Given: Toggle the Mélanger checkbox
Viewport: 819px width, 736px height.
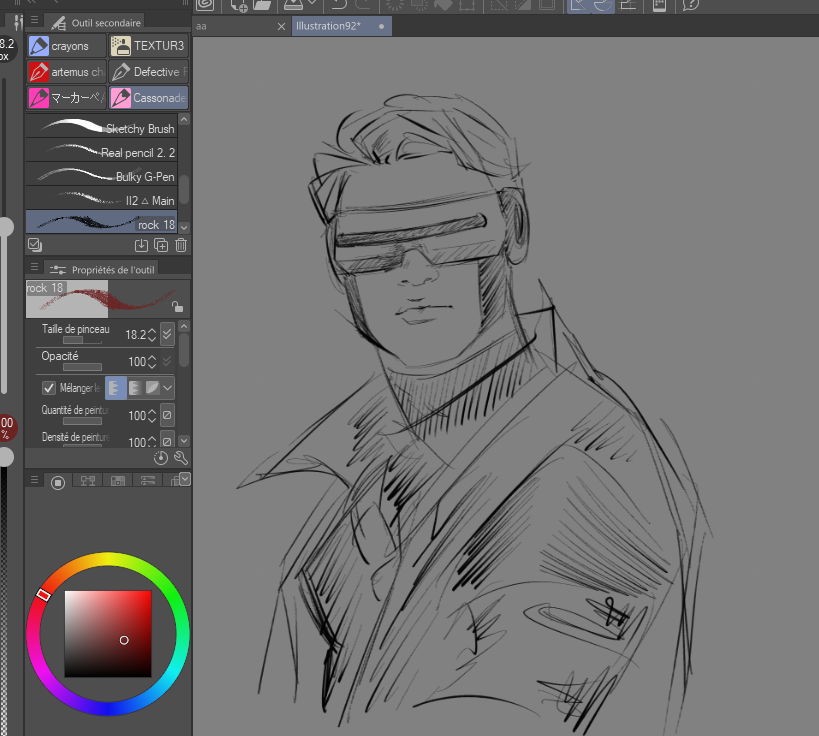Looking at the screenshot, I should pyautogui.click(x=49, y=388).
